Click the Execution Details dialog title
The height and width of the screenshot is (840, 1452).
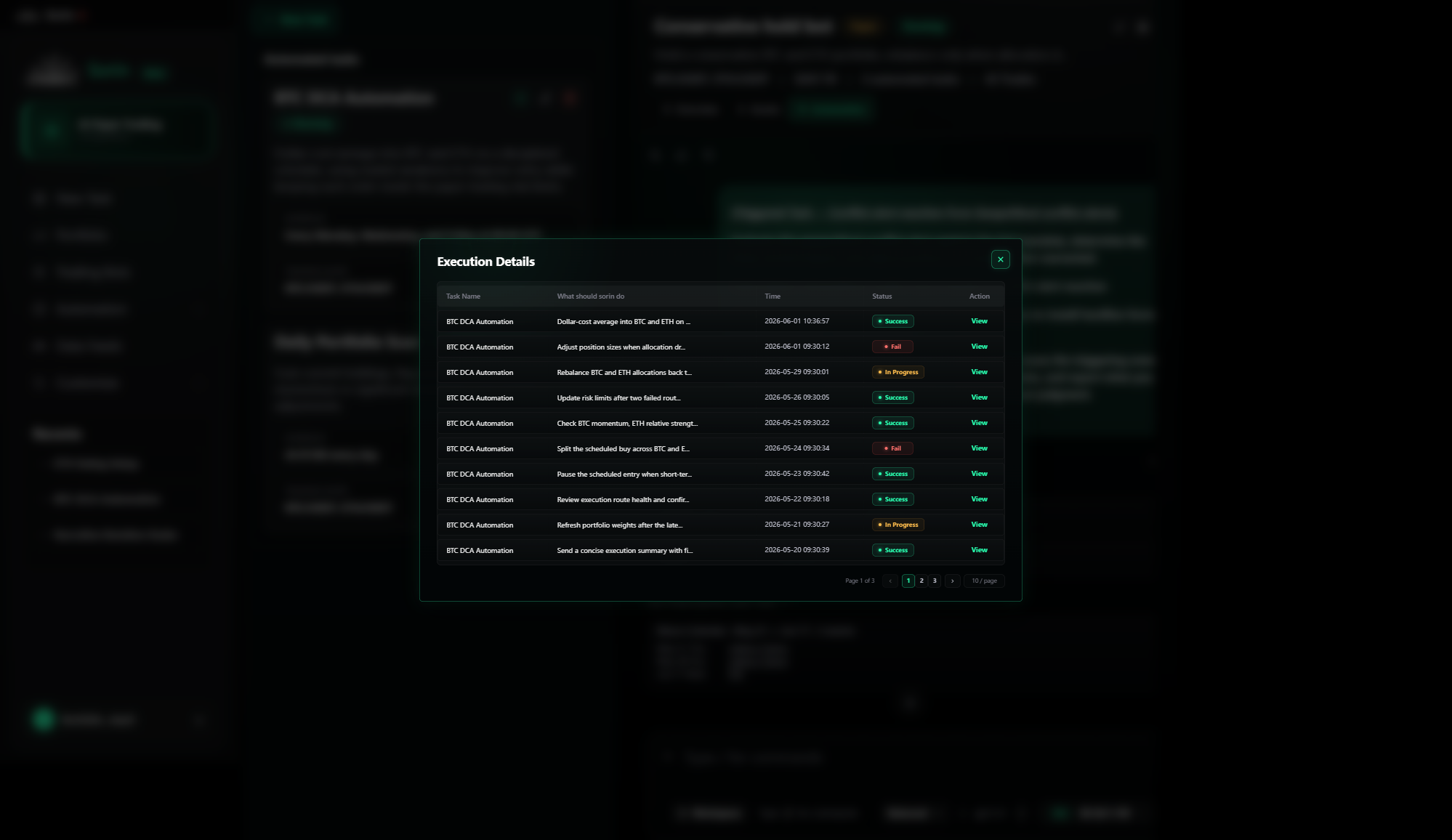(485, 262)
